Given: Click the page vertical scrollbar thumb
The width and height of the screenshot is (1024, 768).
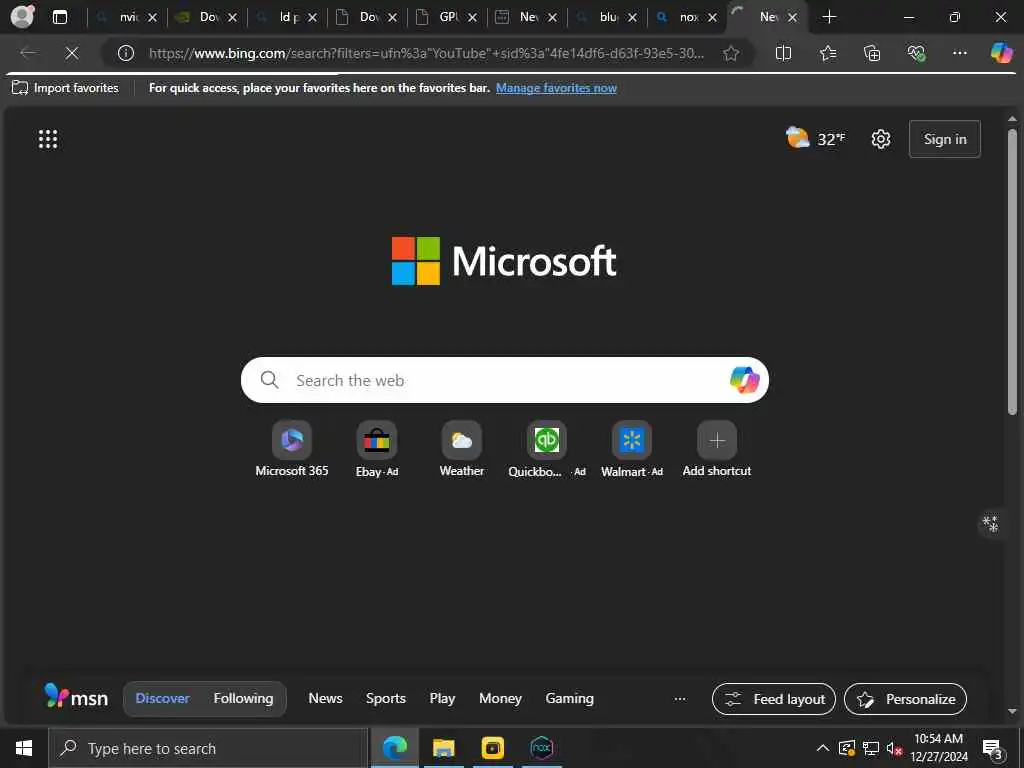Looking at the screenshot, I should pyautogui.click(x=1012, y=271).
